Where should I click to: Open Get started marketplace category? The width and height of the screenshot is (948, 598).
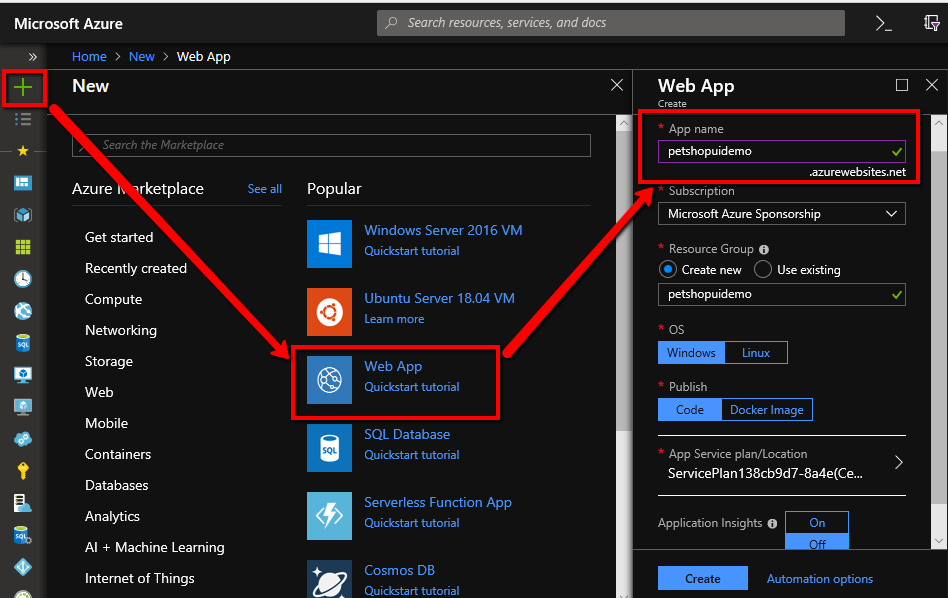click(119, 237)
